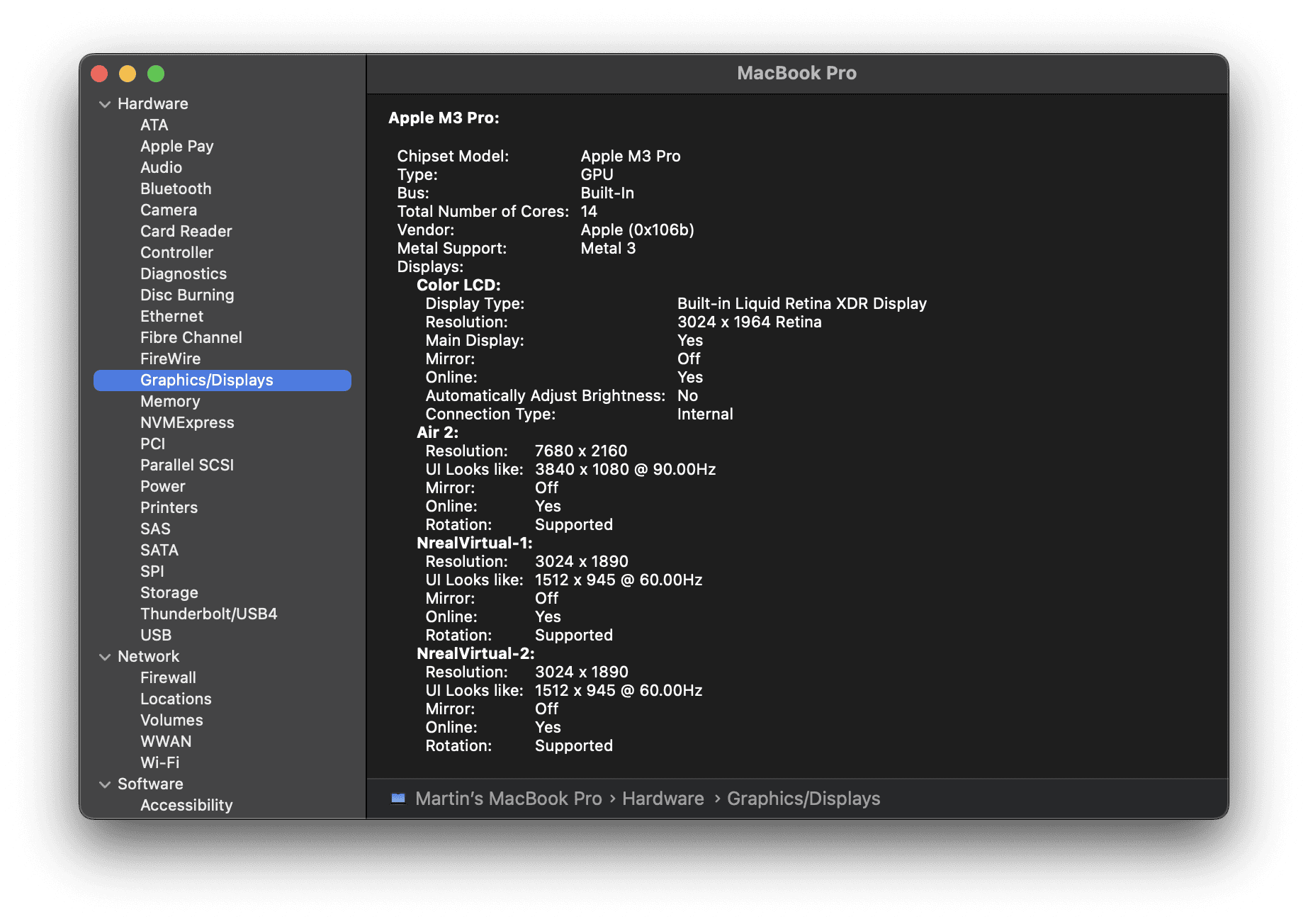Click the Color LCD display heading
1308x924 pixels.
458,285
